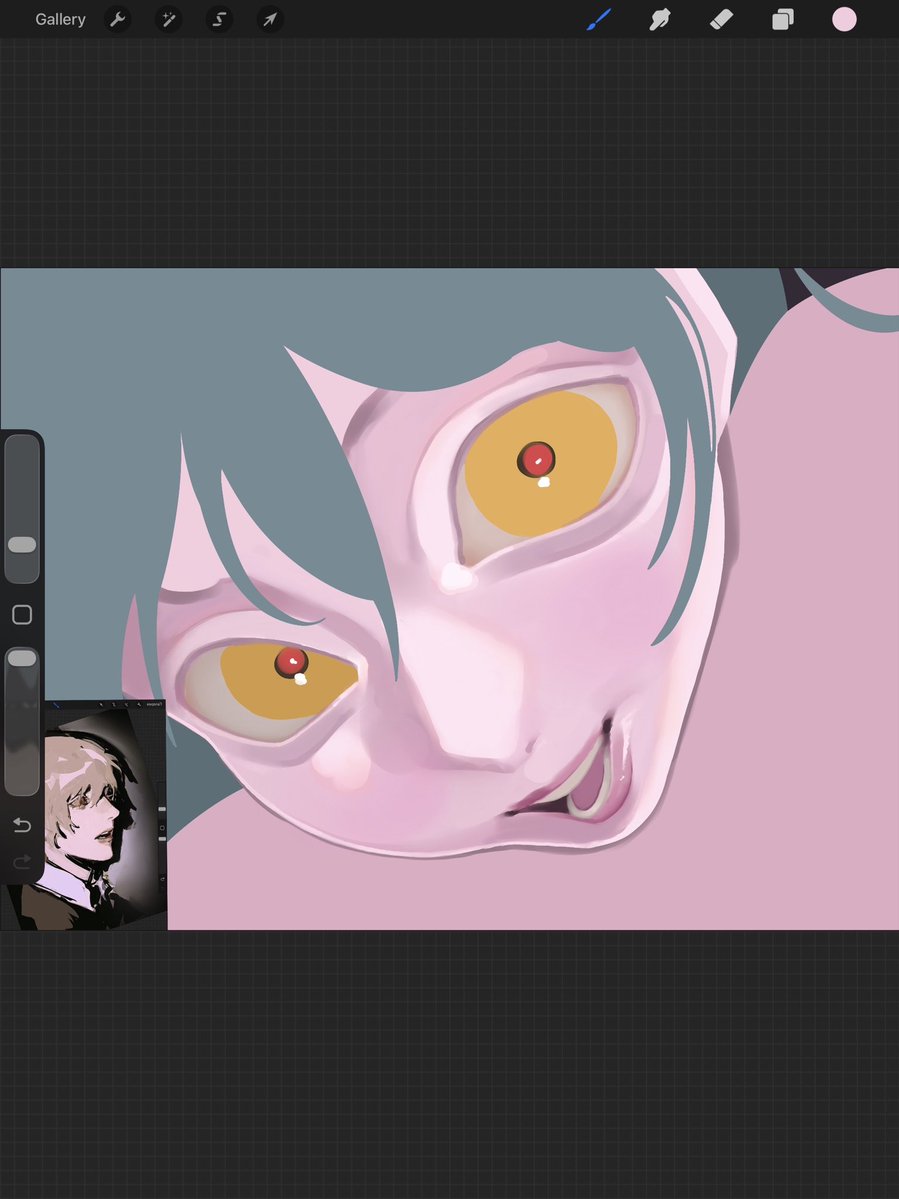Activate the Transform arrow tool
Viewport: 899px width, 1199px height.
[270, 19]
